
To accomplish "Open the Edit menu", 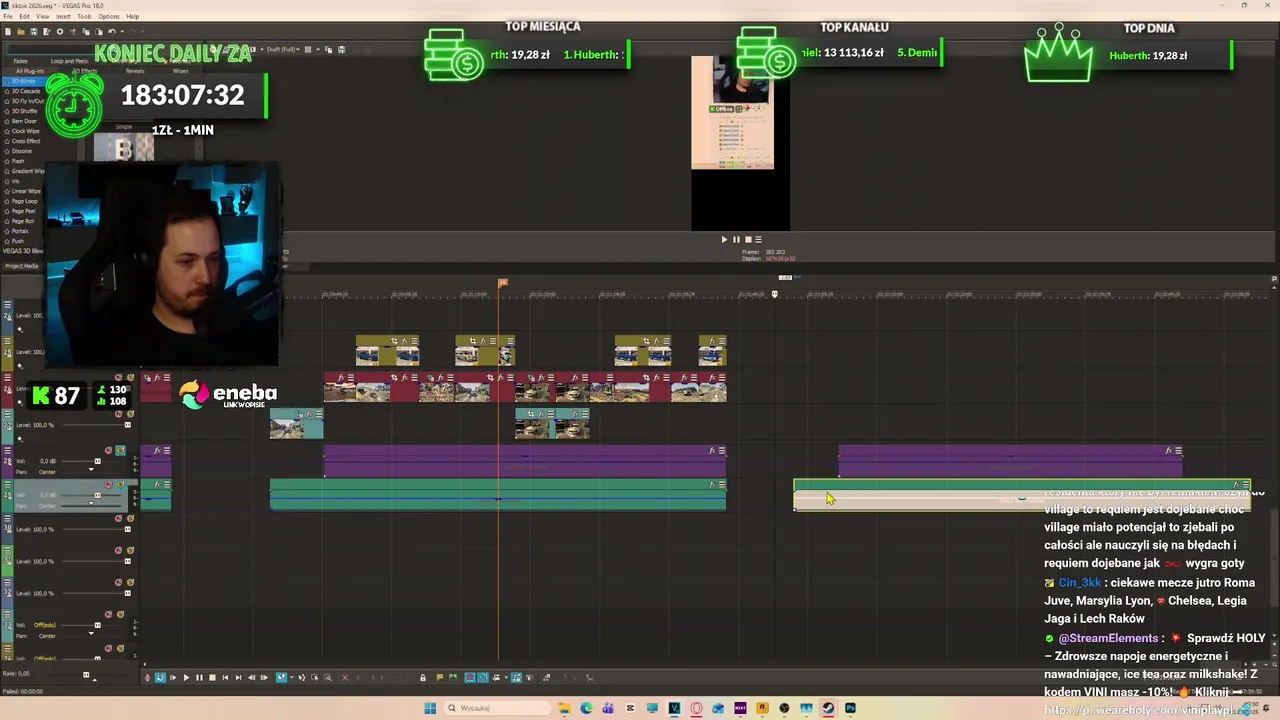I will pos(24,16).
